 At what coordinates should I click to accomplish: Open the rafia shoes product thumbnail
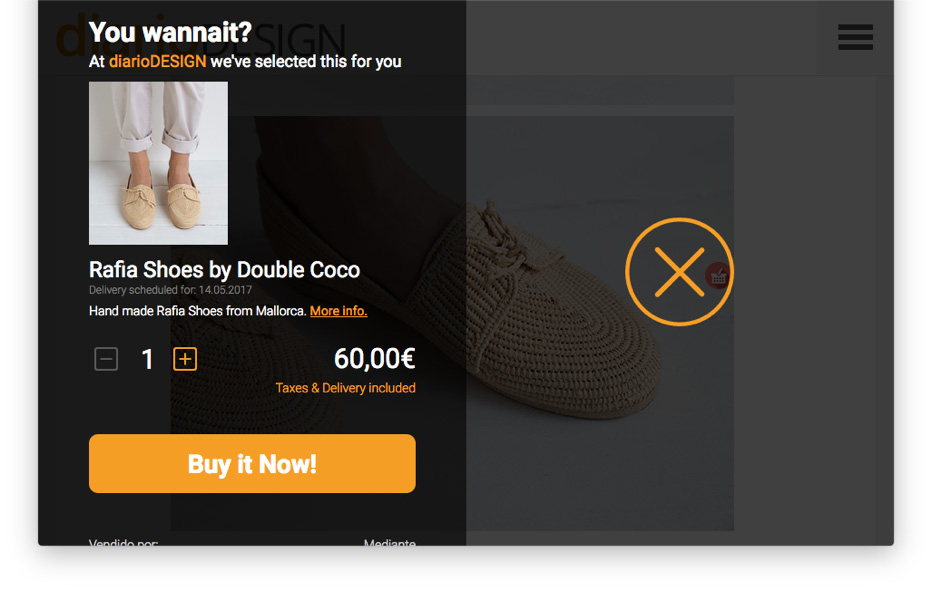coord(158,163)
